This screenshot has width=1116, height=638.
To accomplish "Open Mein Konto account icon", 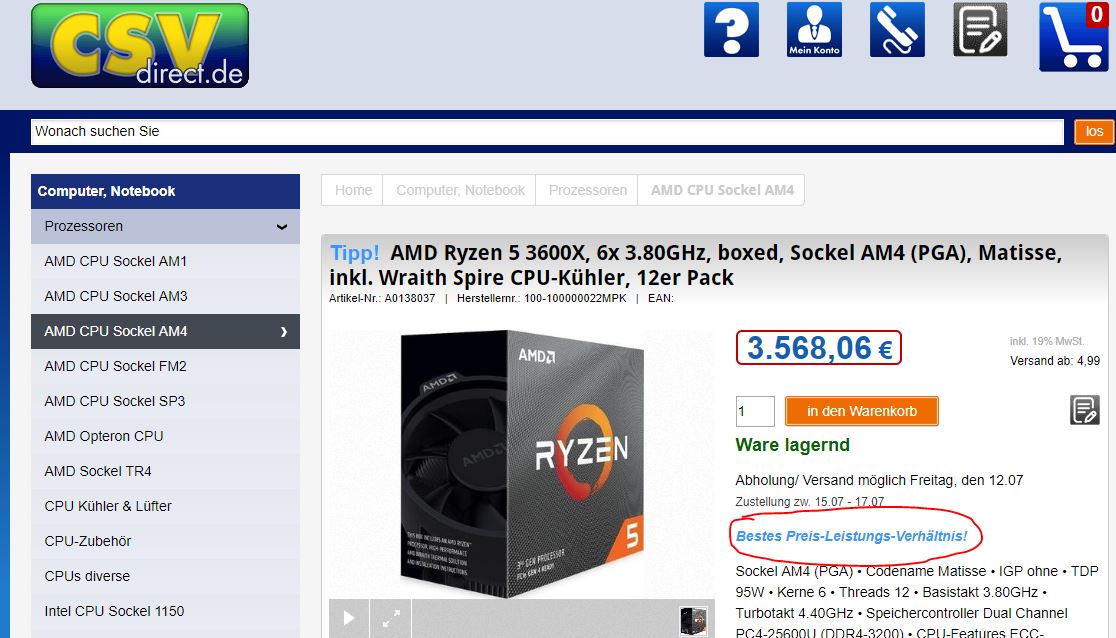I will click(x=814, y=29).
